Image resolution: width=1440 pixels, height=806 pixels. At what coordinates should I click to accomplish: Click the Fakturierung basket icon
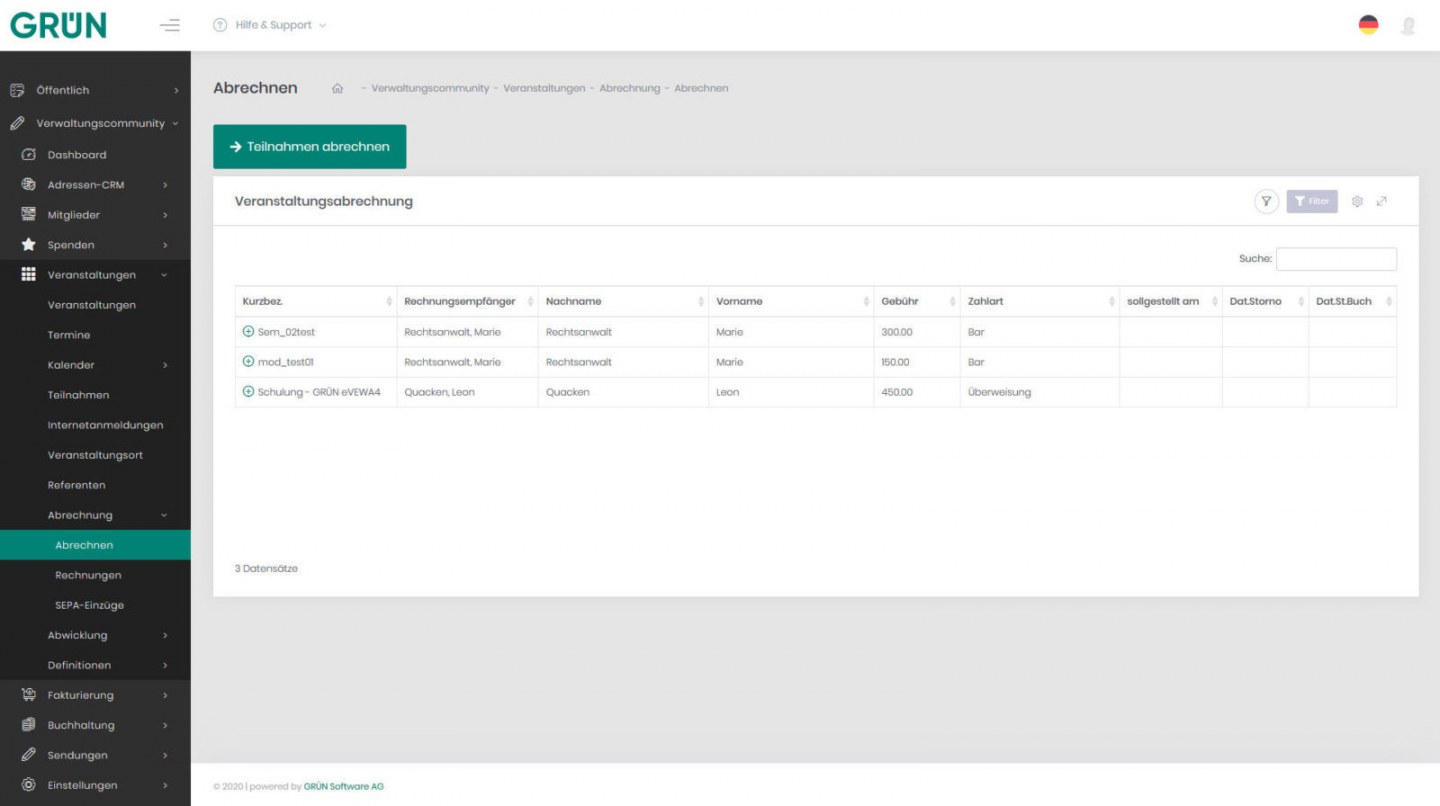click(28, 694)
